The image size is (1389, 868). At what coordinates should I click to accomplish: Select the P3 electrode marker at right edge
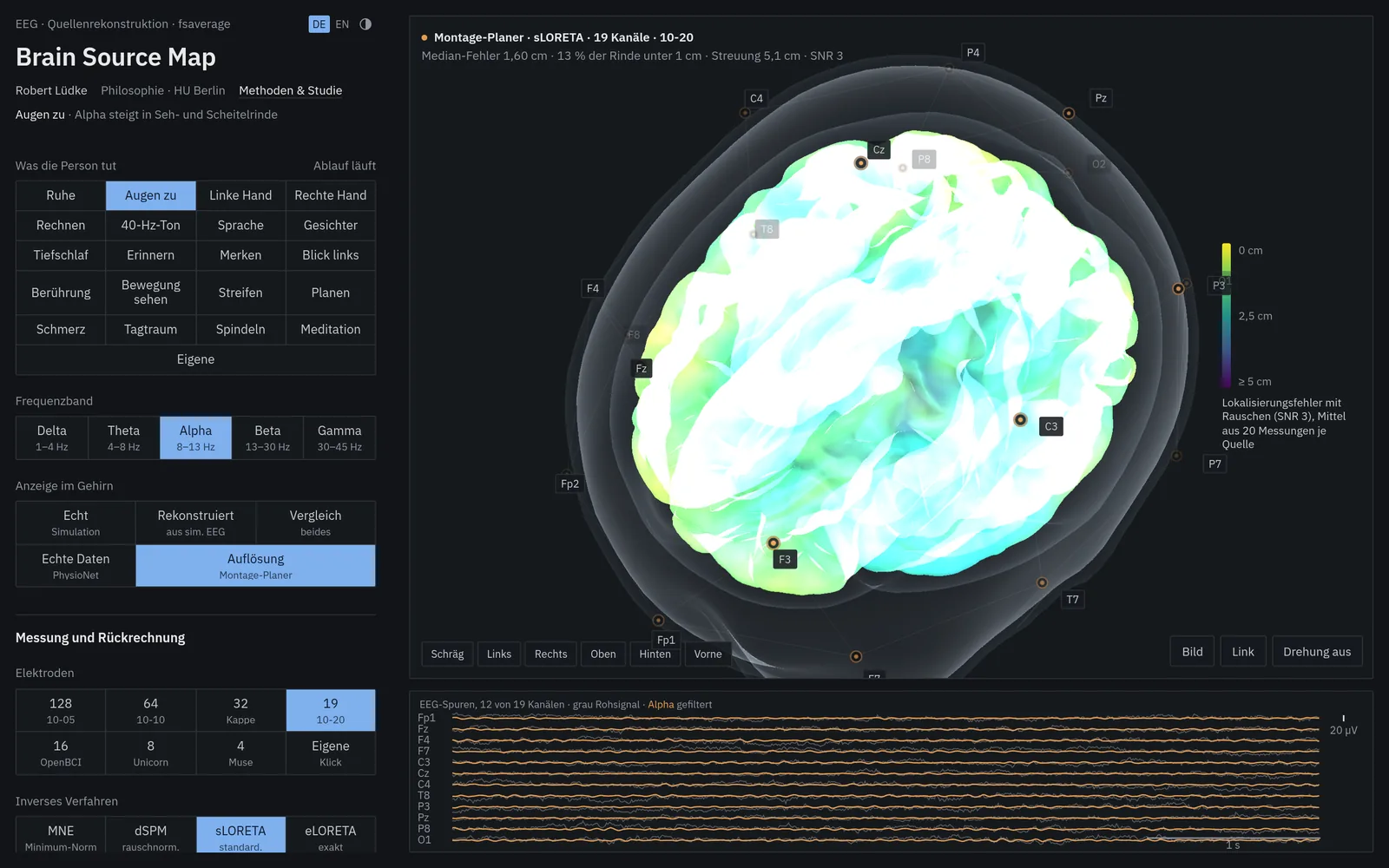click(1178, 289)
